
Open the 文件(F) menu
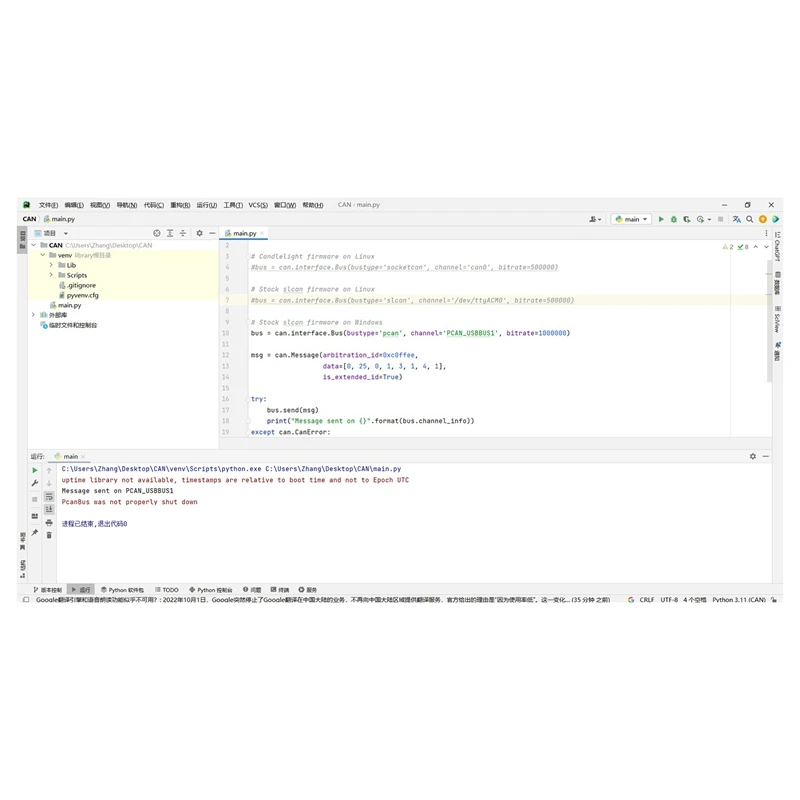click(x=48, y=205)
